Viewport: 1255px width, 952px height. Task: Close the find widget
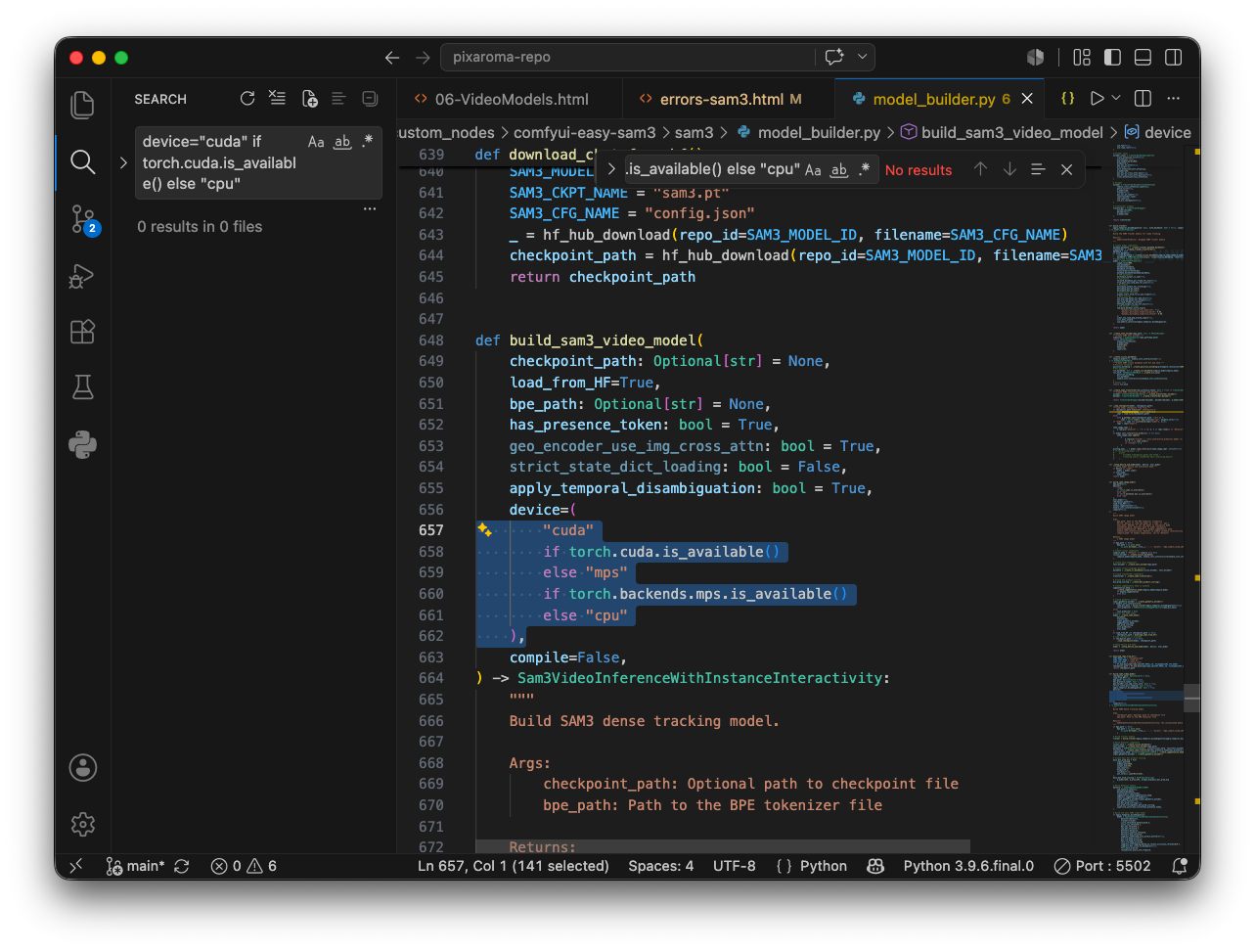pos(1067,169)
